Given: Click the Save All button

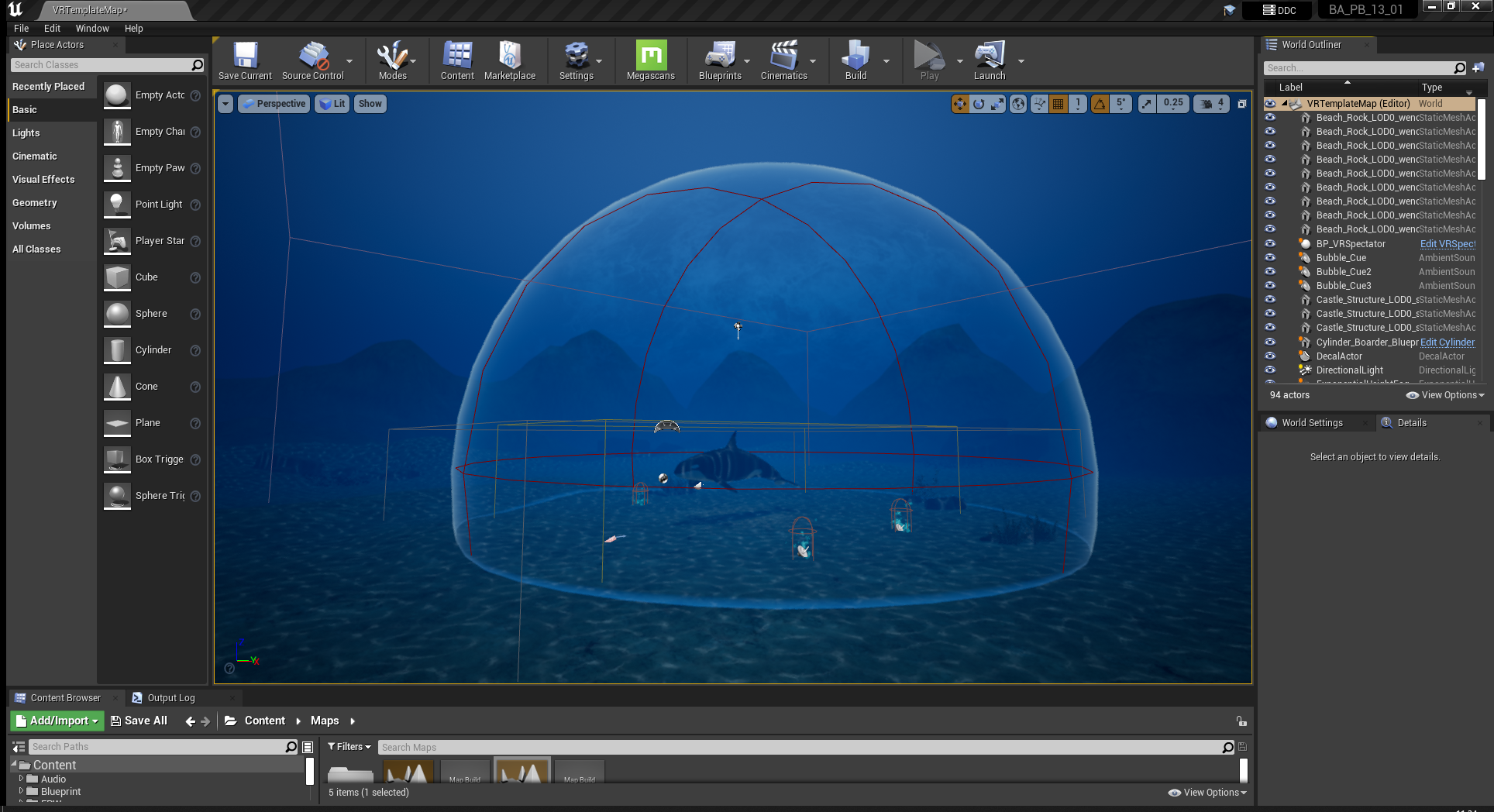Looking at the screenshot, I should pos(139,721).
